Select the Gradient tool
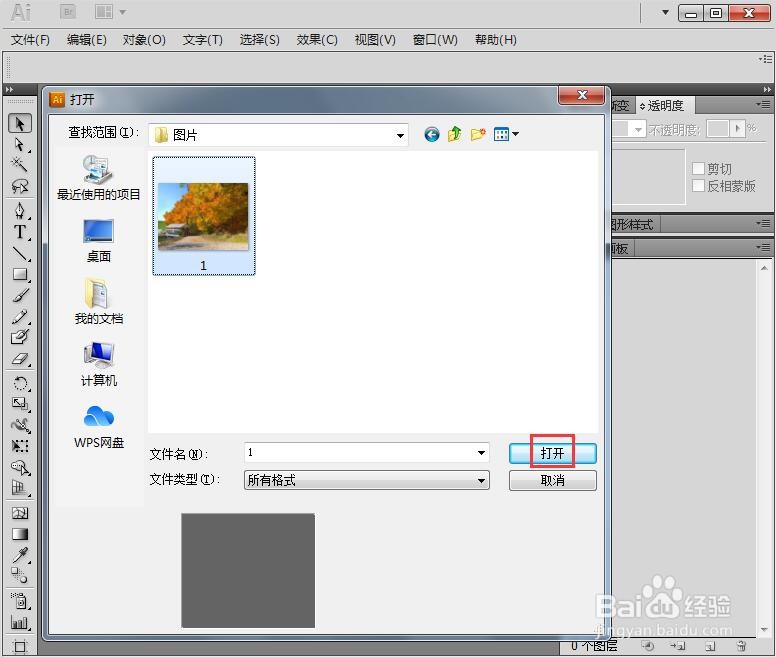The image size is (776, 658). [x=20, y=534]
